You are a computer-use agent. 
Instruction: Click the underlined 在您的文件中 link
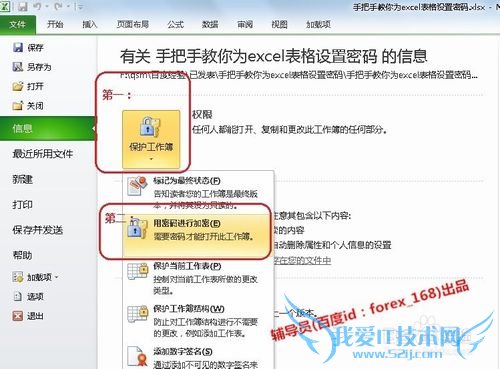point(302,260)
